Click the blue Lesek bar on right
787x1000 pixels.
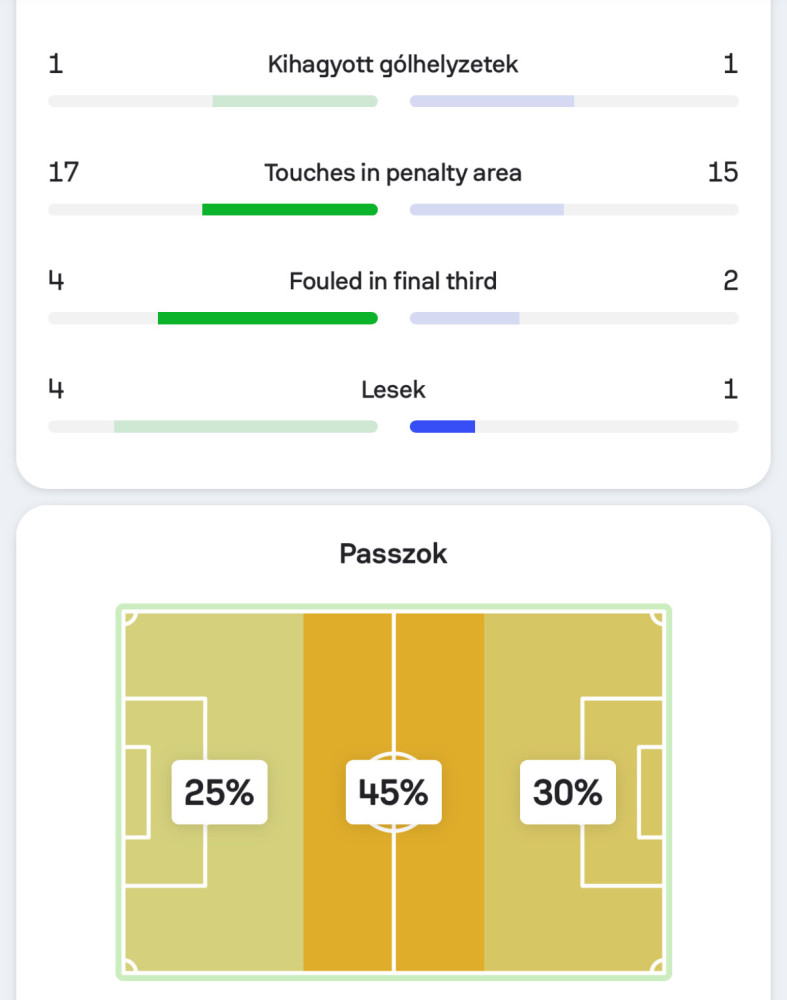pyautogui.click(x=442, y=427)
